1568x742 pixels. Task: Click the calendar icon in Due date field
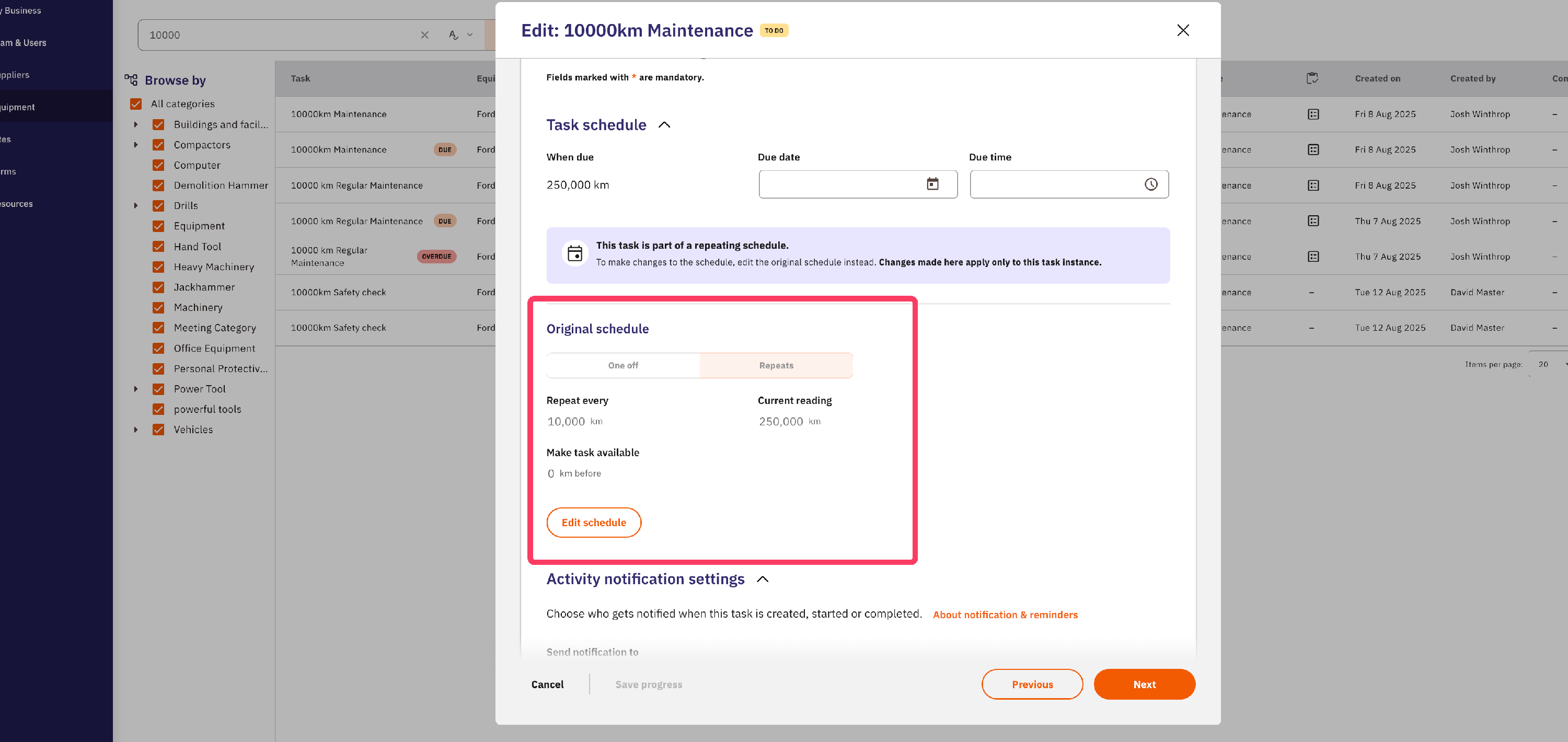tap(932, 184)
